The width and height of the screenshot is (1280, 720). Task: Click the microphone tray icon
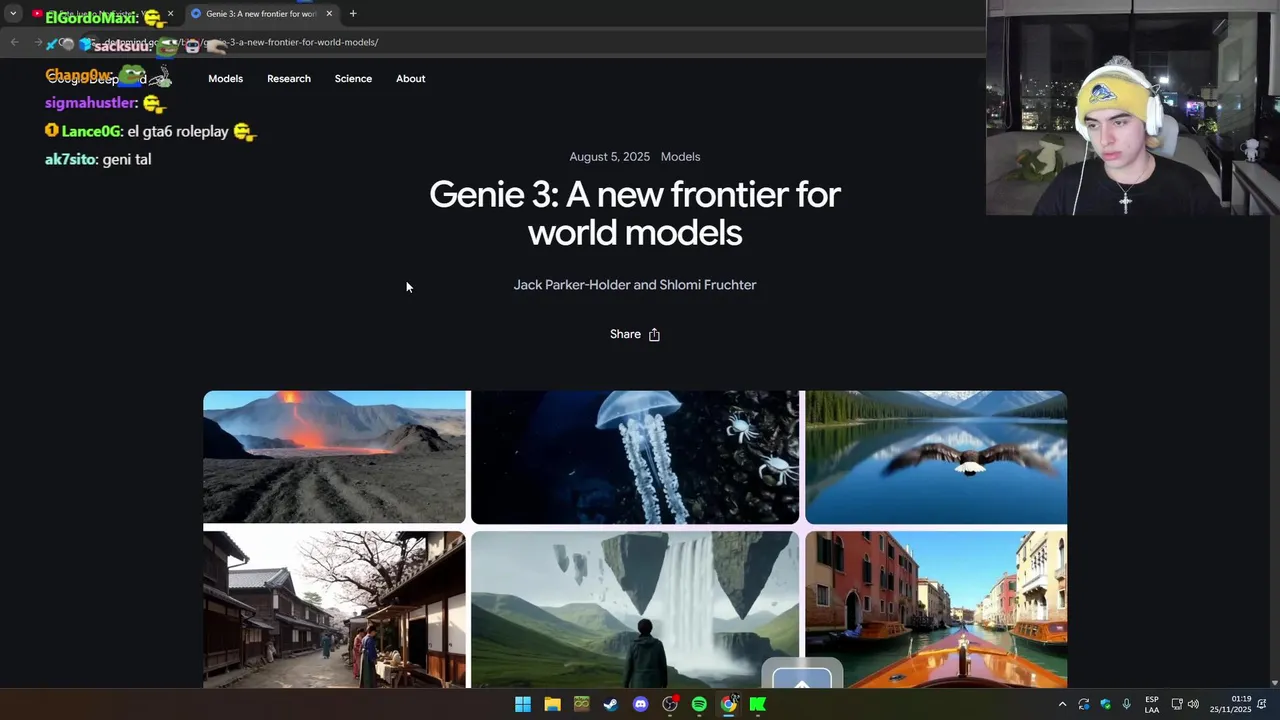coord(1127,704)
